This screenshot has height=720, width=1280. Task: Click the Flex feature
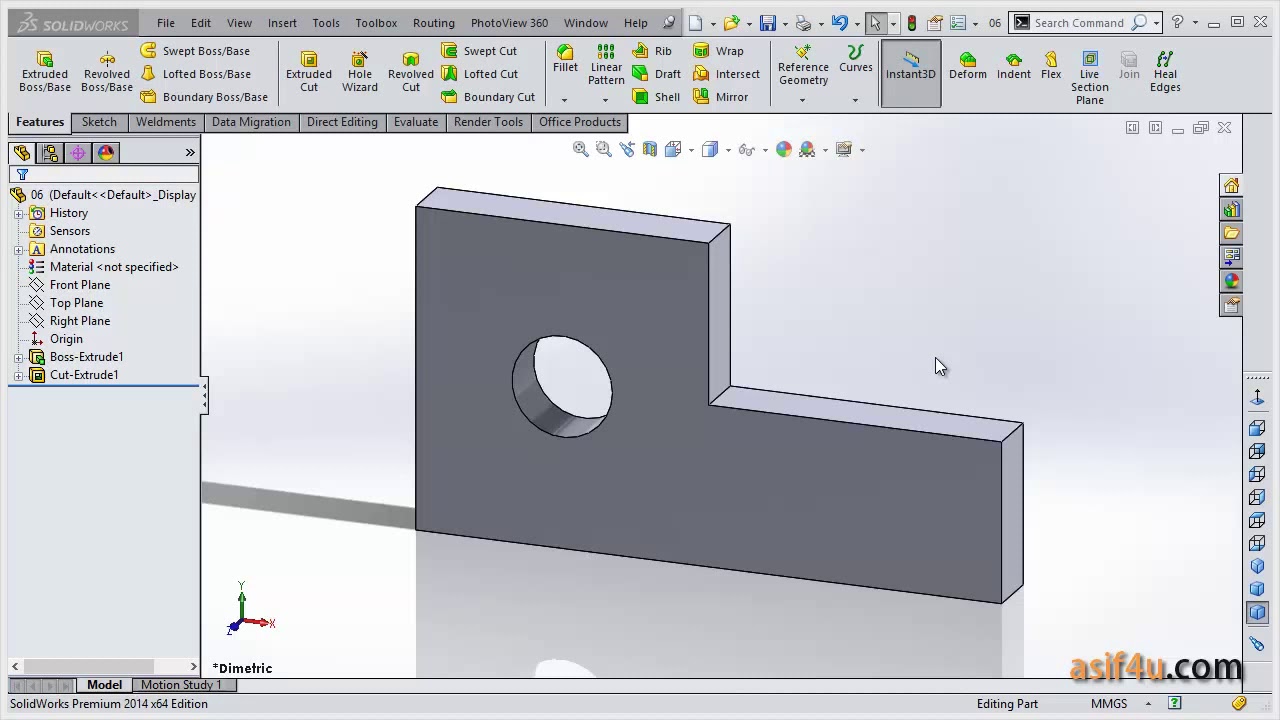click(1051, 66)
